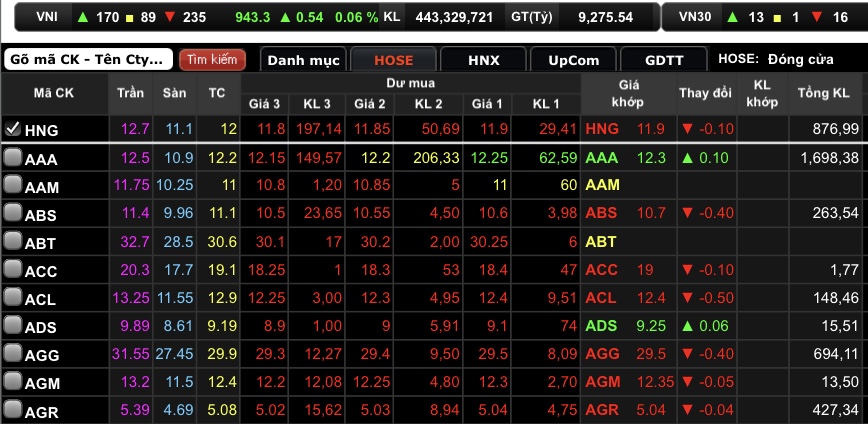Viewport: 868px width, 424px height.
Task: Click the green up arrow beside VNI
Action: (x=82, y=17)
